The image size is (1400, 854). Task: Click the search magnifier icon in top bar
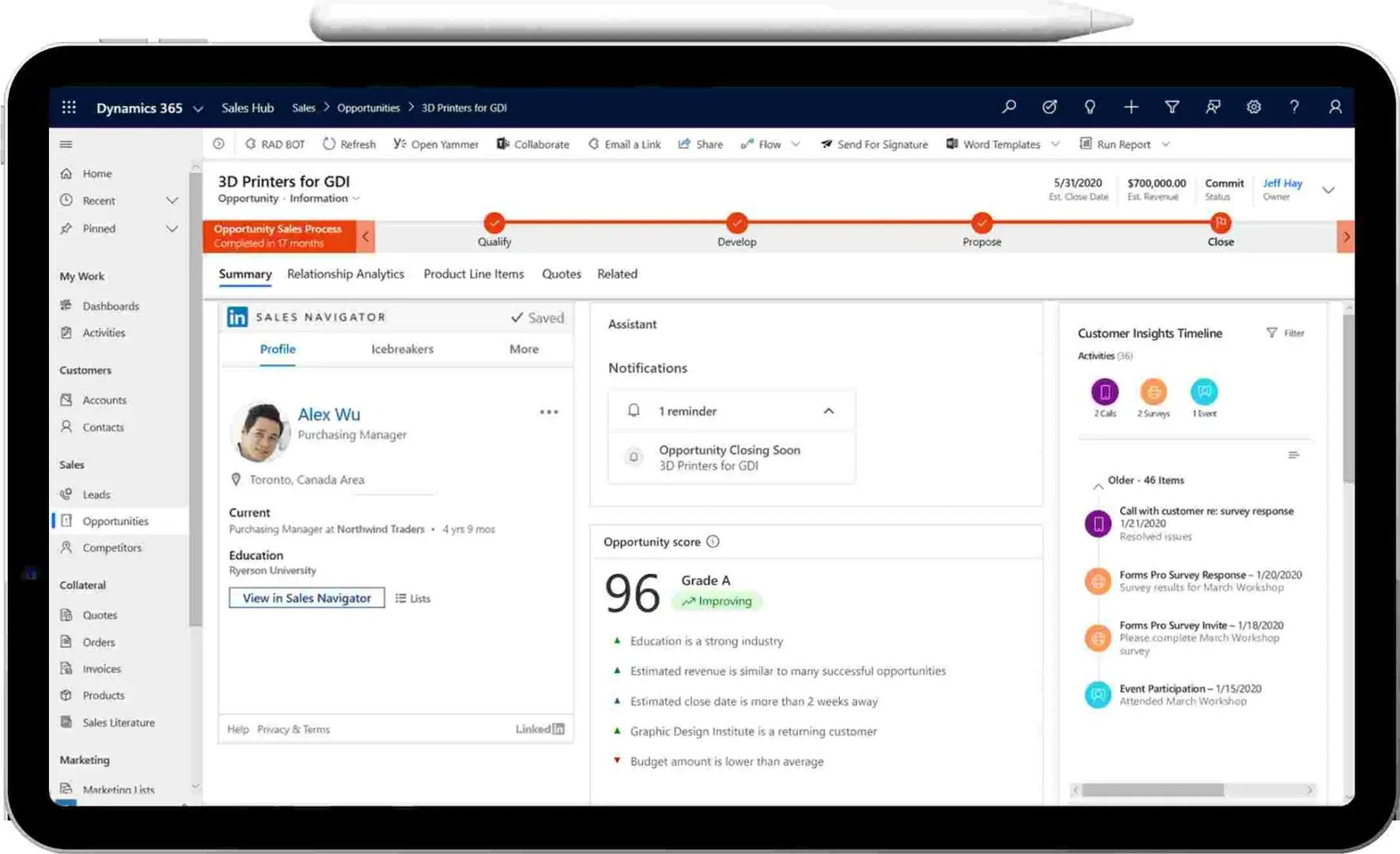pos(1008,107)
